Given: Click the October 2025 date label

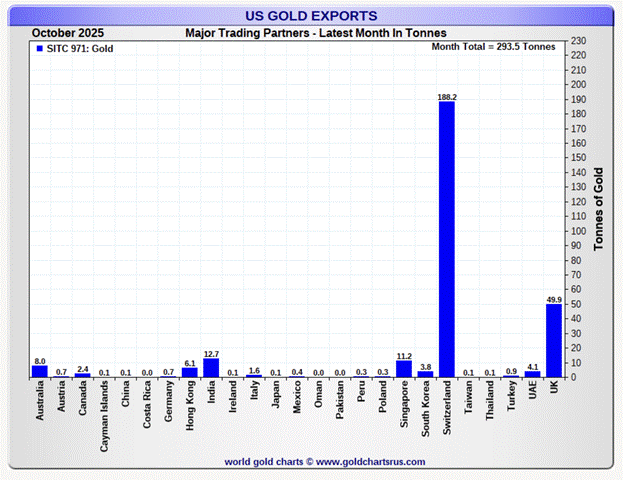Looking at the screenshot, I should (x=66, y=33).
